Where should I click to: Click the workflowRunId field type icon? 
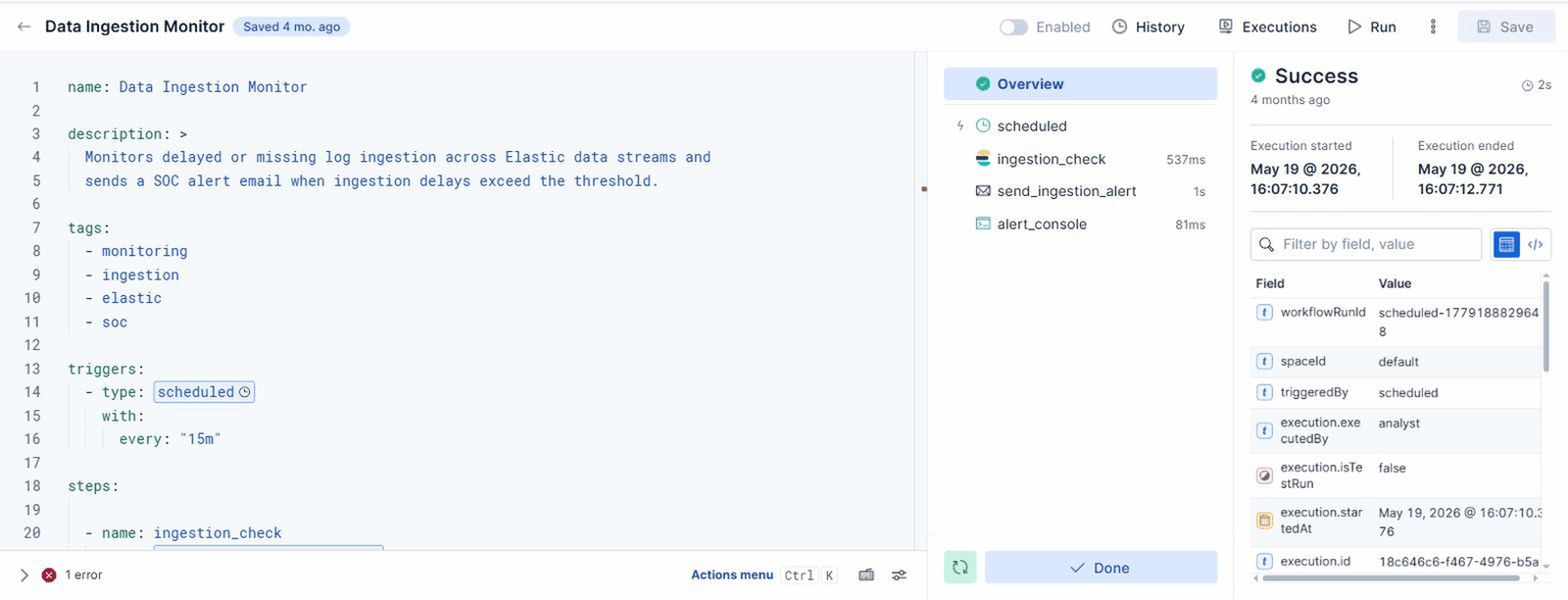click(1264, 312)
